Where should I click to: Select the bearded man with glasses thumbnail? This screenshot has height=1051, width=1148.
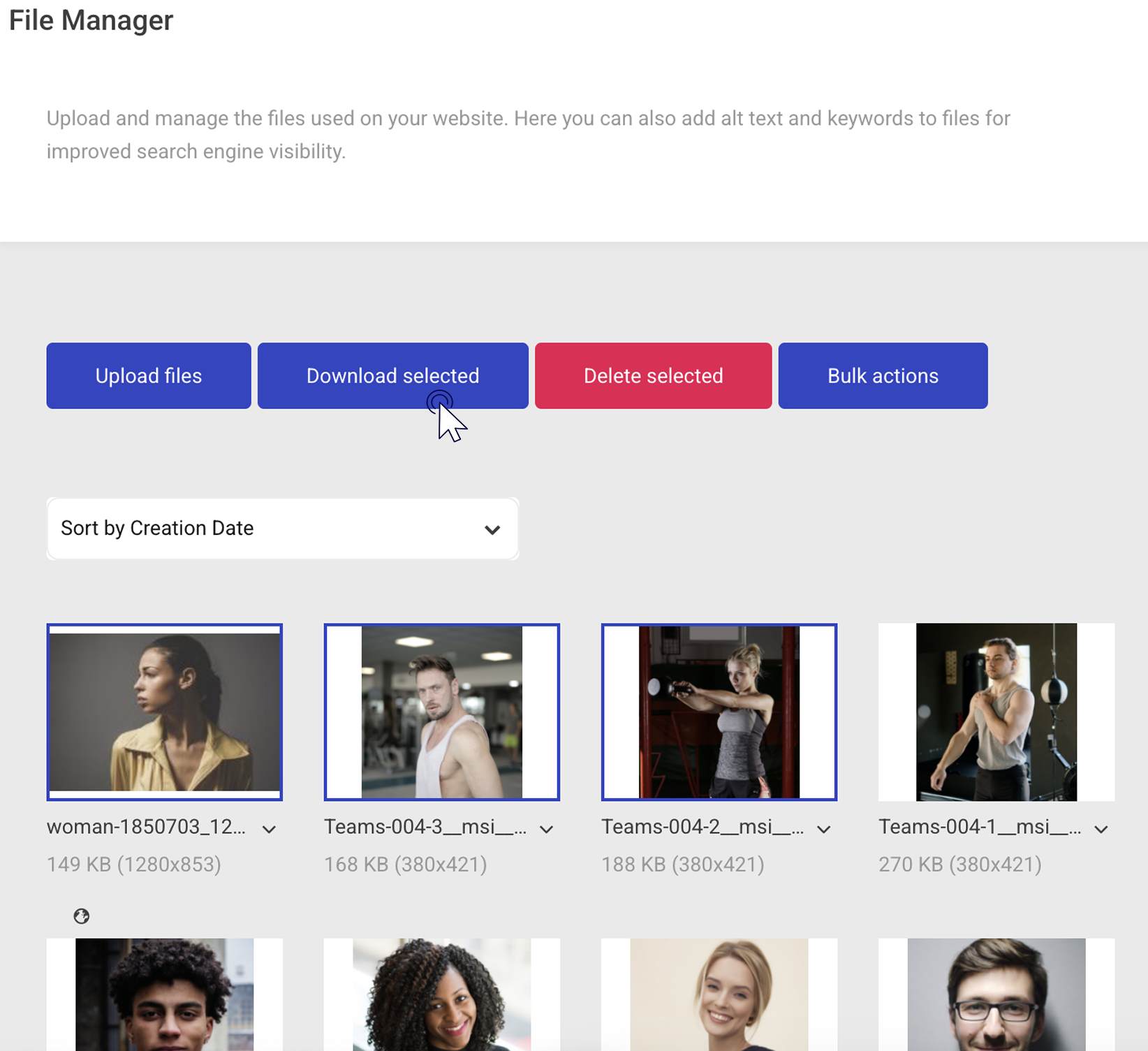coord(996,994)
